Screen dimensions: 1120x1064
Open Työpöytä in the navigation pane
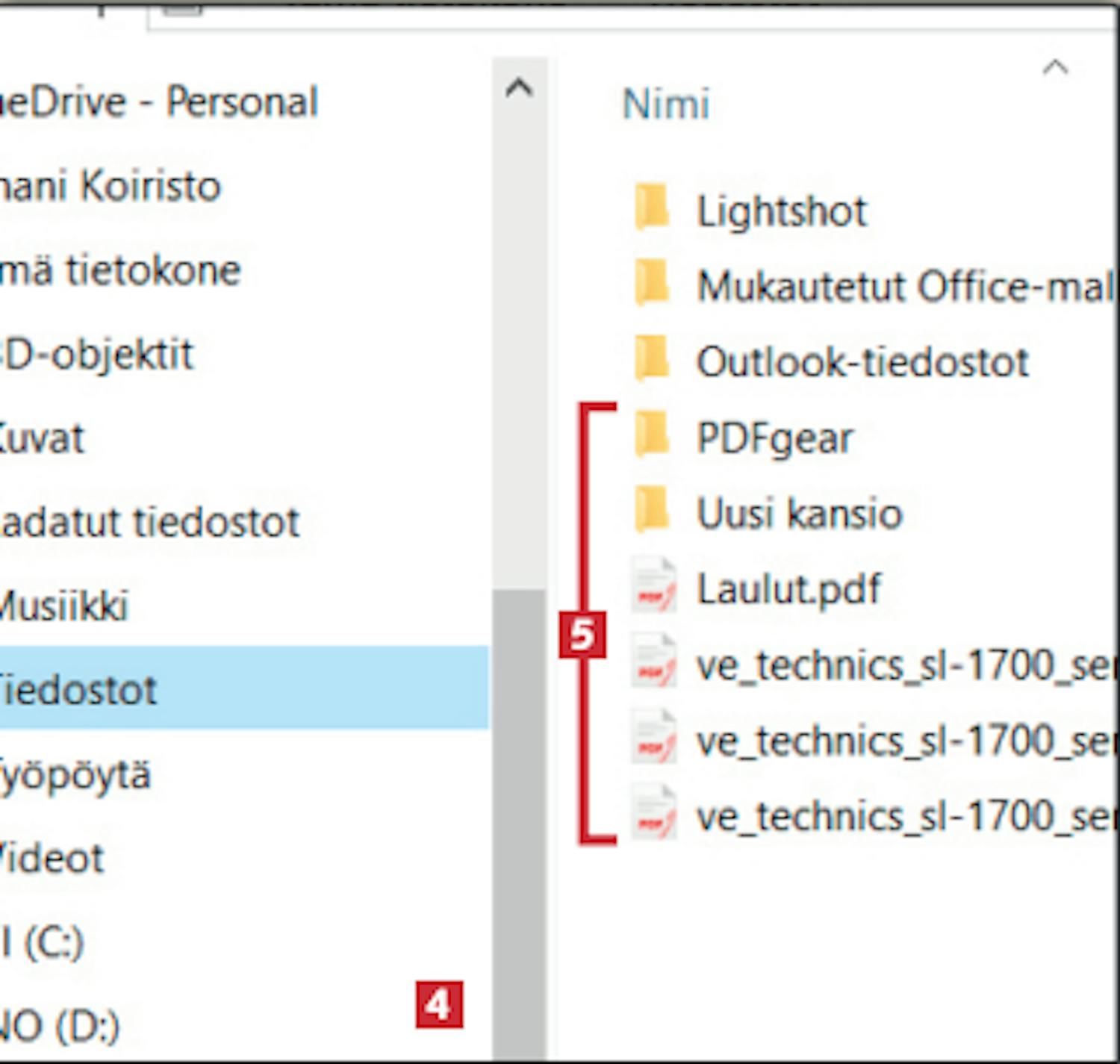point(75,774)
